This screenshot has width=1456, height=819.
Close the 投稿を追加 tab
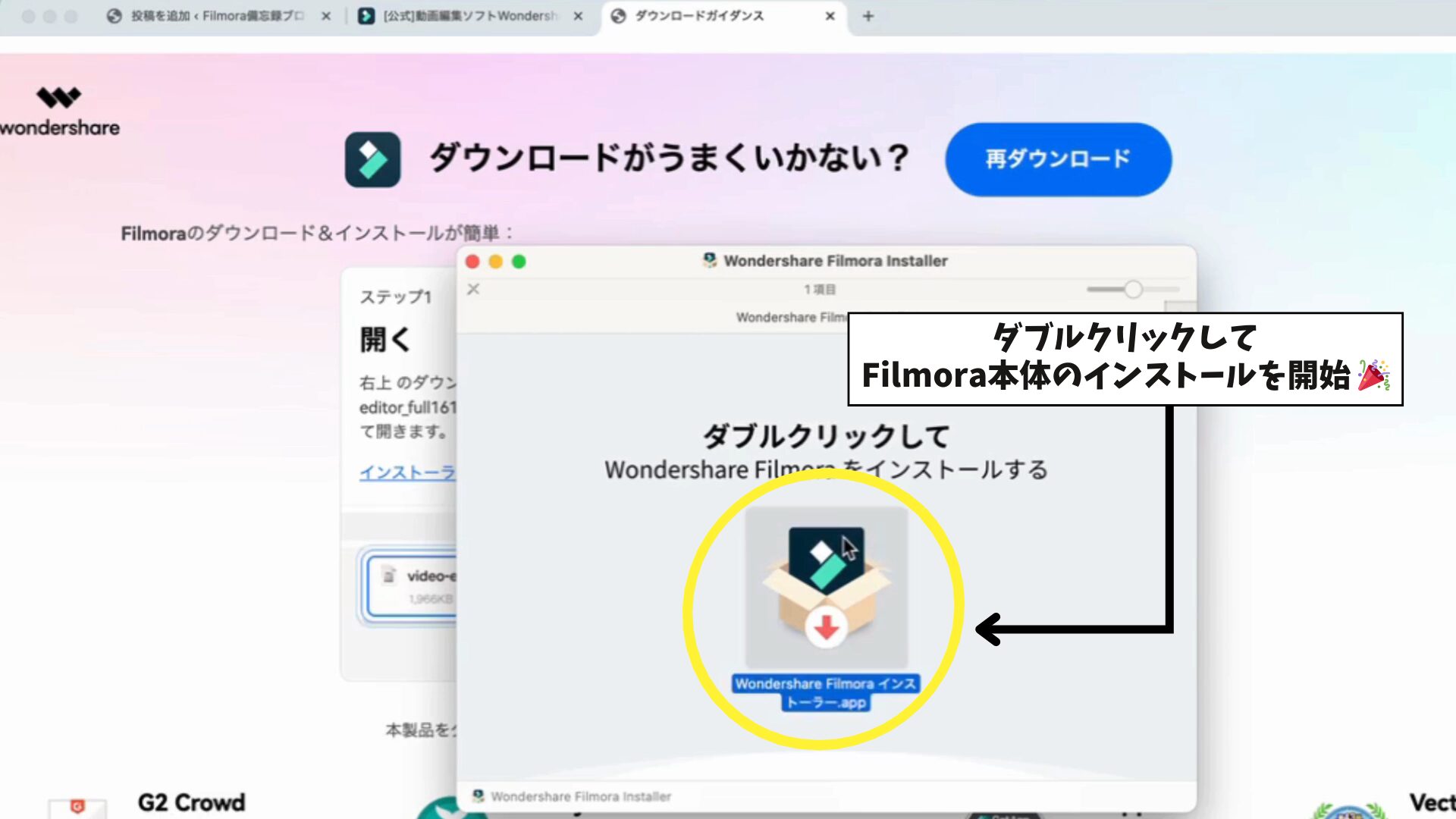click(x=326, y=16)
